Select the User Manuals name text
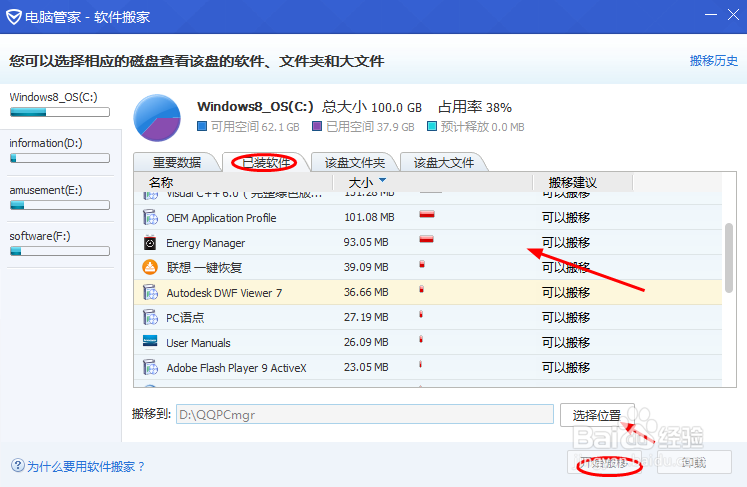This screenshot has height=487, width=747. [x=198, y=343]
